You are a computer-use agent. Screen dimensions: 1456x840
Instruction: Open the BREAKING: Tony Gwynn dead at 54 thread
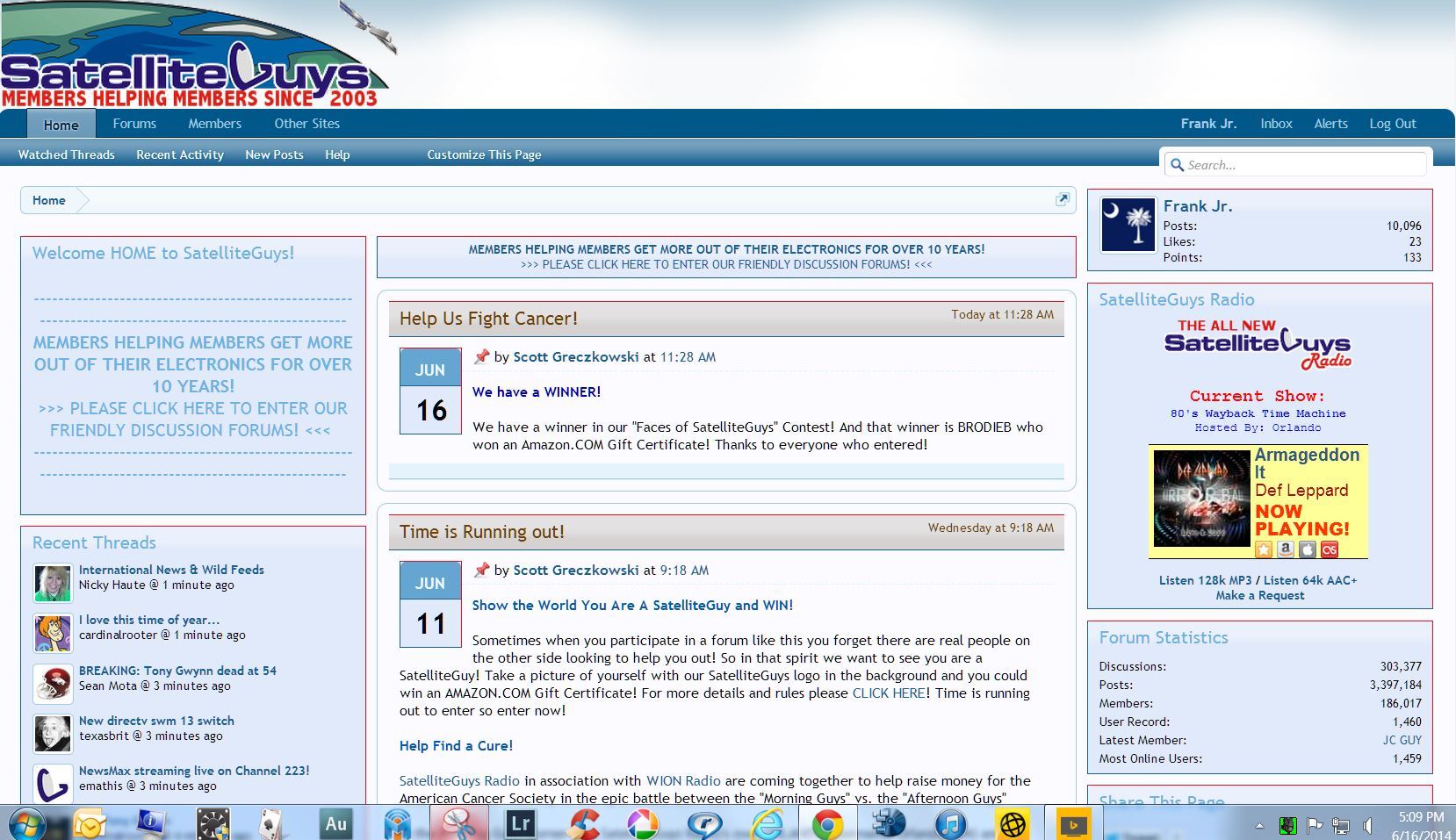[177, 671]
